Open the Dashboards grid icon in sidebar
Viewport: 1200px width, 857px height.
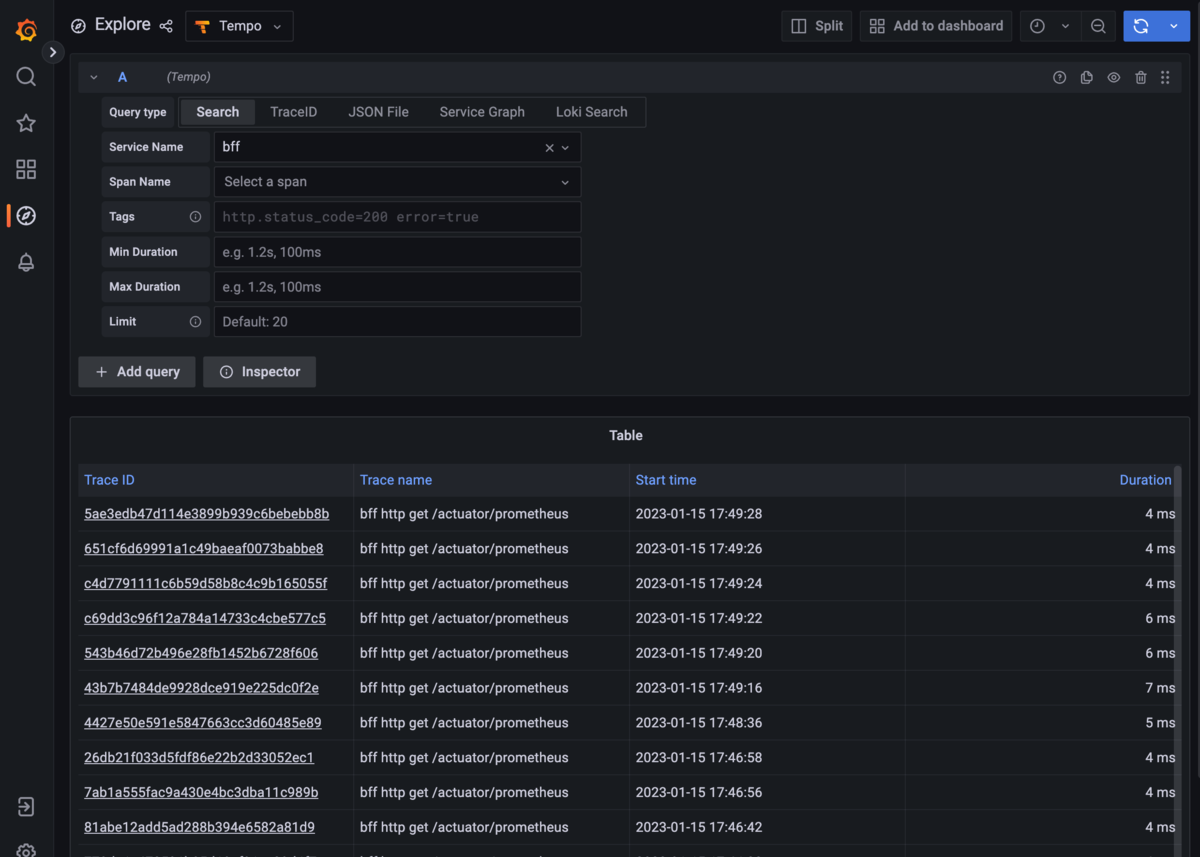[26, 169]
